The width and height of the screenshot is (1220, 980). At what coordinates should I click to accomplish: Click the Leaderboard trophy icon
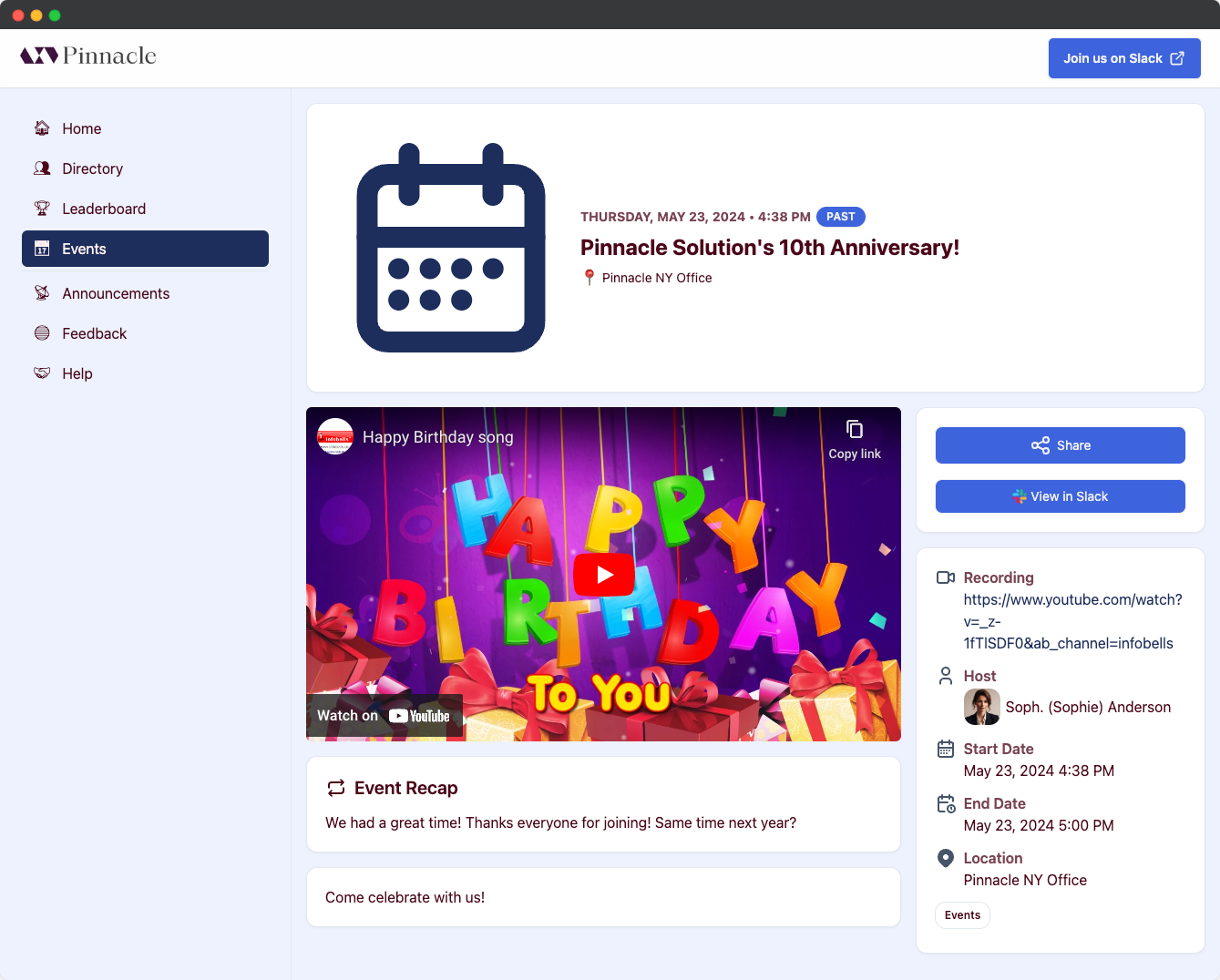click(x=42, y=209)
